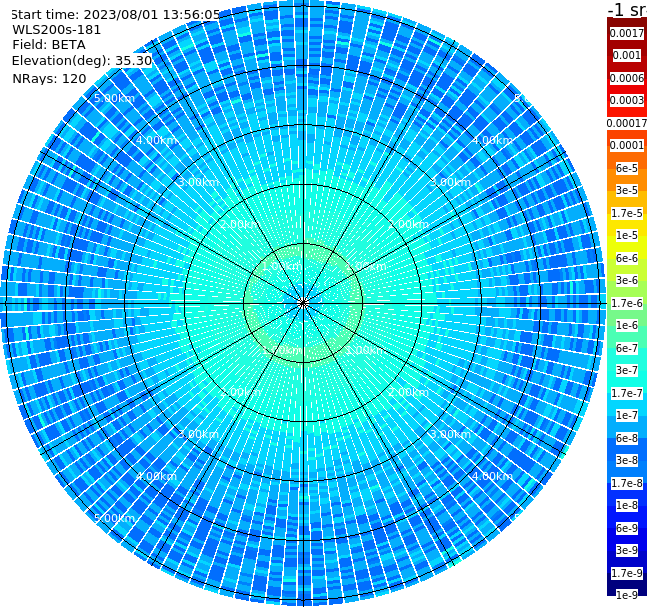Click the Field: BETA label

pos(49,45)
